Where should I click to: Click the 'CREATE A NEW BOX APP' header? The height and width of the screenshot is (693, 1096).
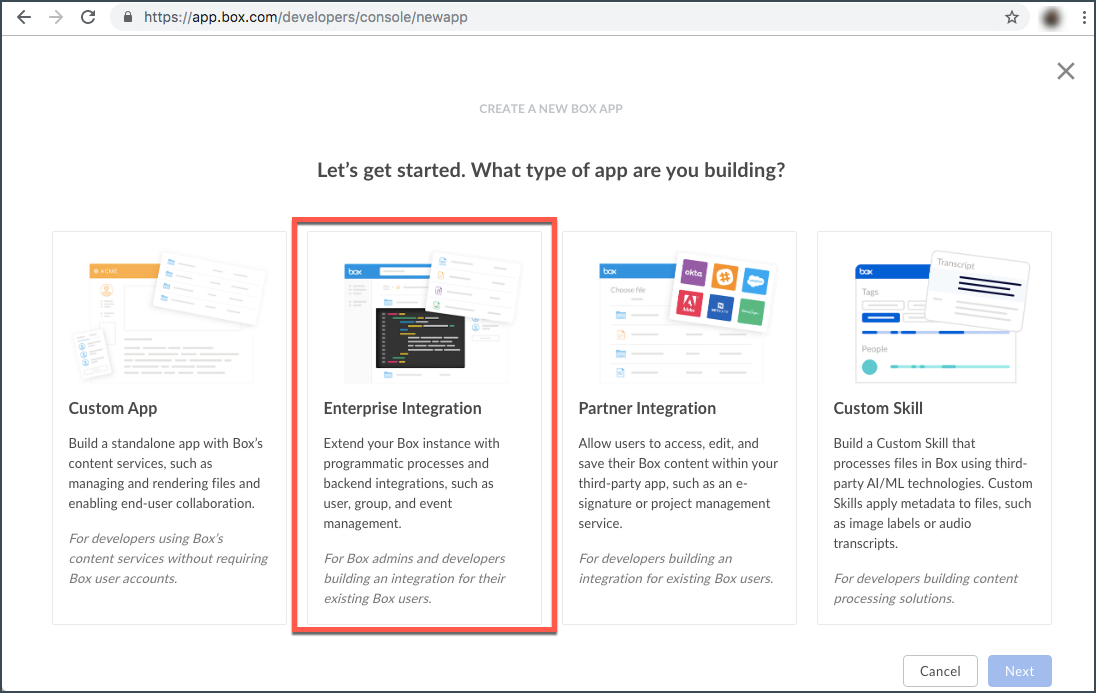click(x=551, y=109)
